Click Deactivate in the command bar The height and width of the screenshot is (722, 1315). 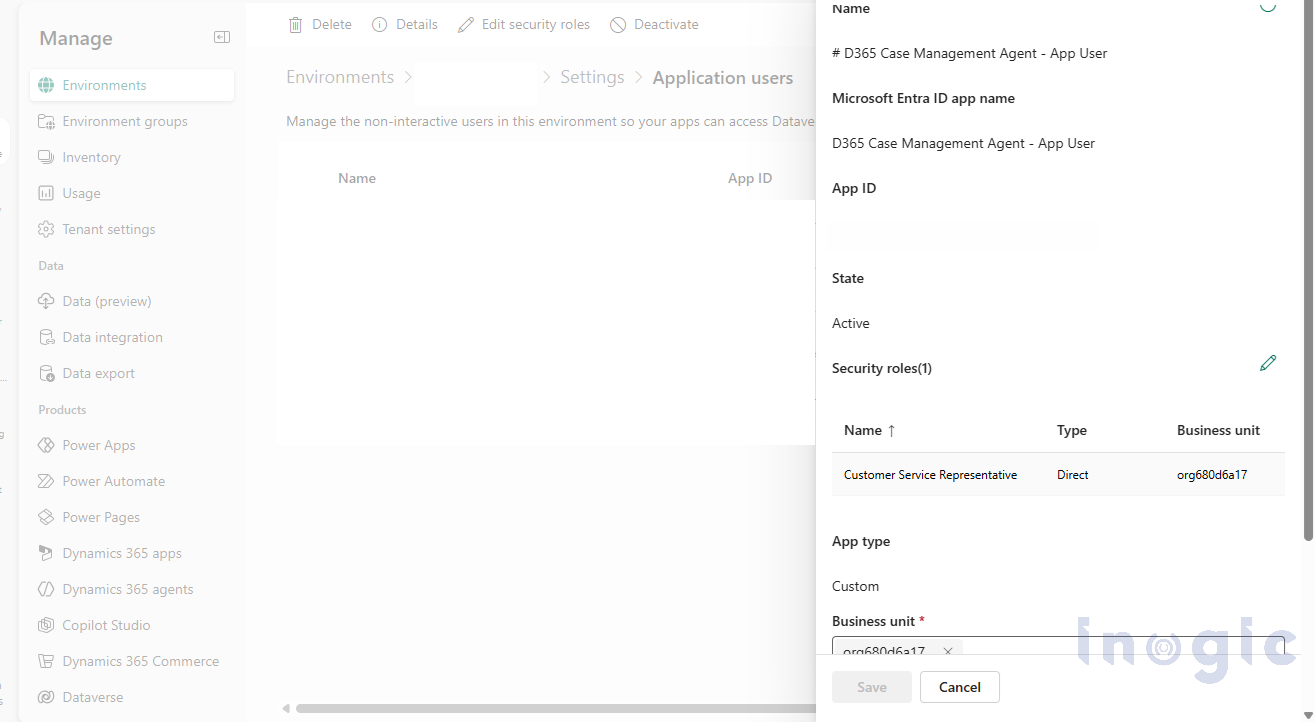pyautogui.click(x=654, y=24)
